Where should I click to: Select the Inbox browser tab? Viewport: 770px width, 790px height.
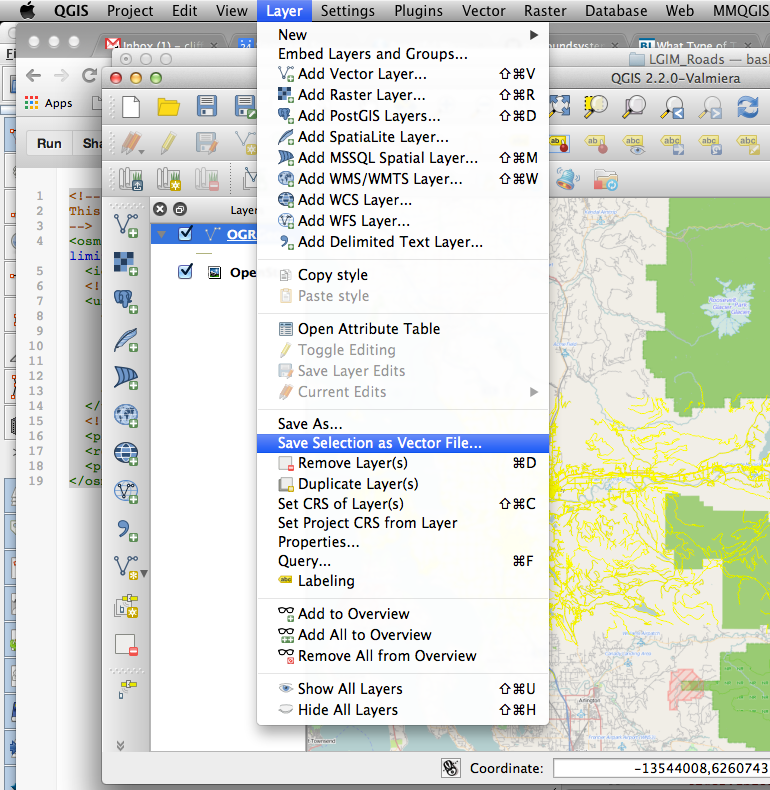[161, 45]
